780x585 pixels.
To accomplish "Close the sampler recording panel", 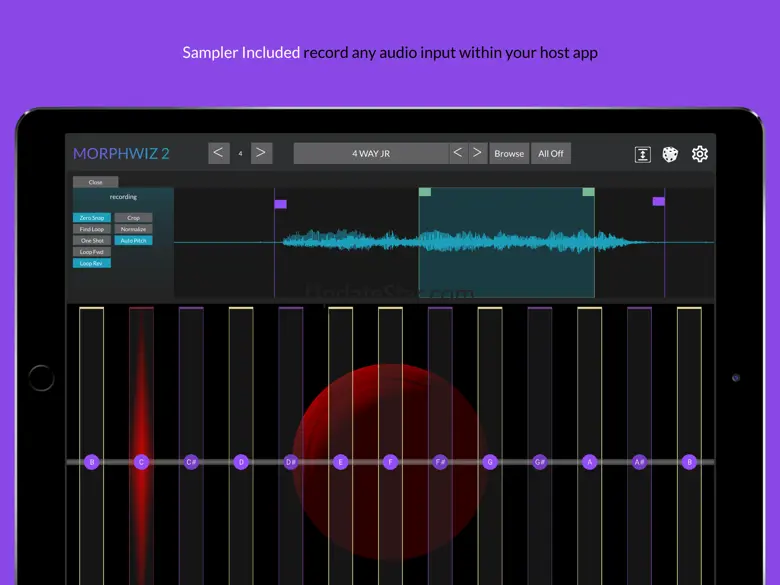I will click(x=95, y=182).
